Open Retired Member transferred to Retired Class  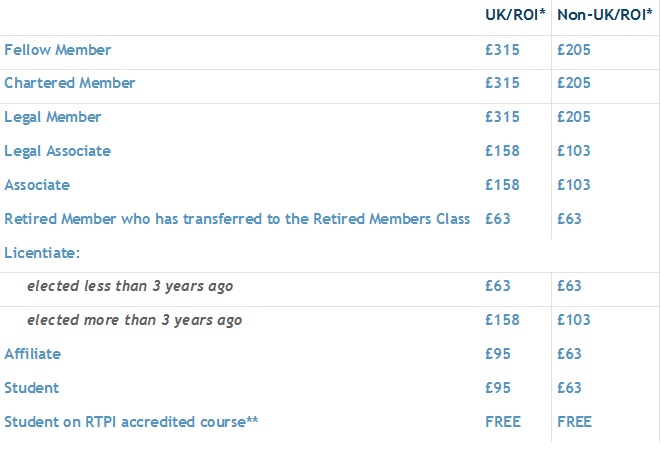237,219
